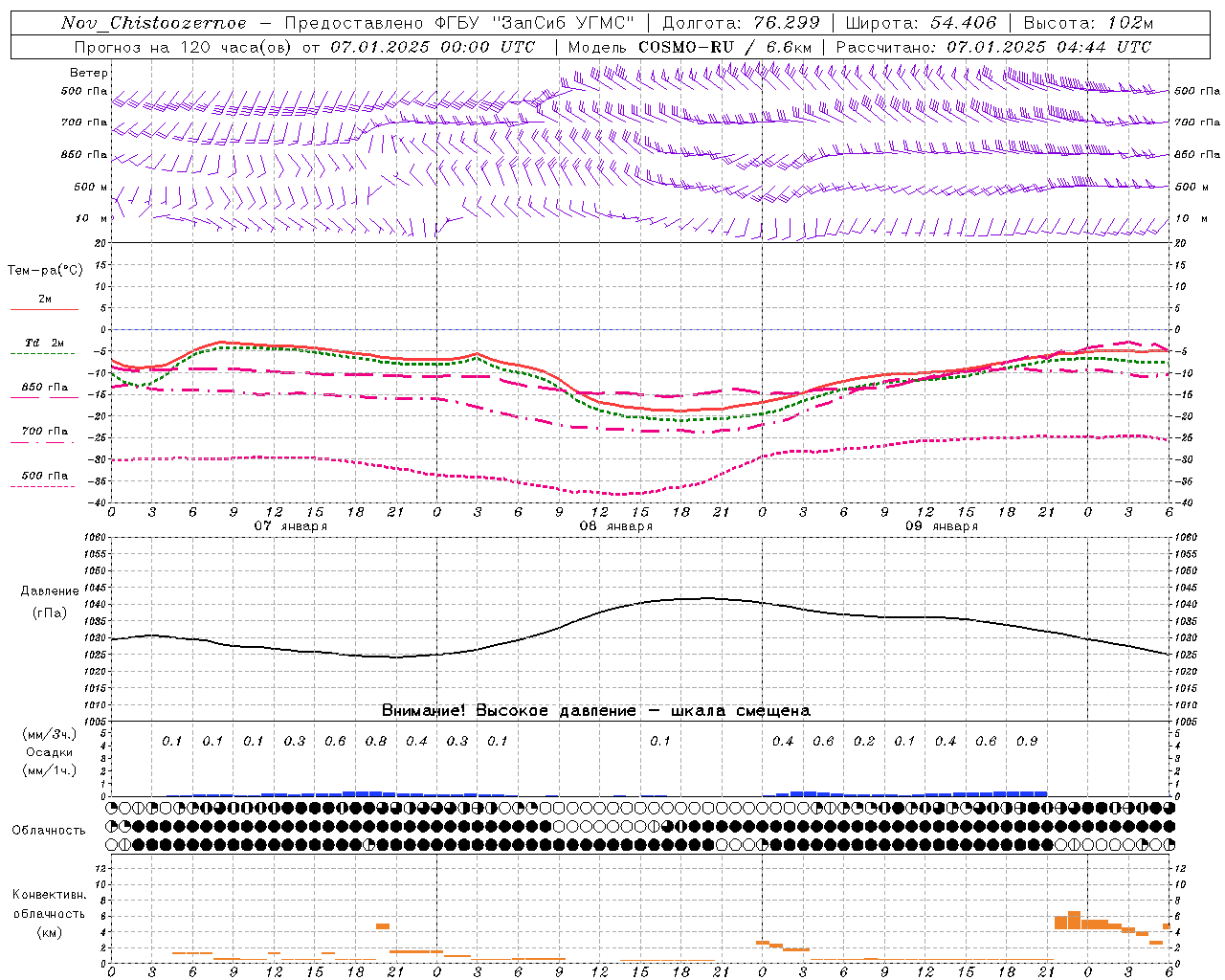Click the (мм/3ч.) units label
This screenshot has width=1225, height=980.
point(50,734)
